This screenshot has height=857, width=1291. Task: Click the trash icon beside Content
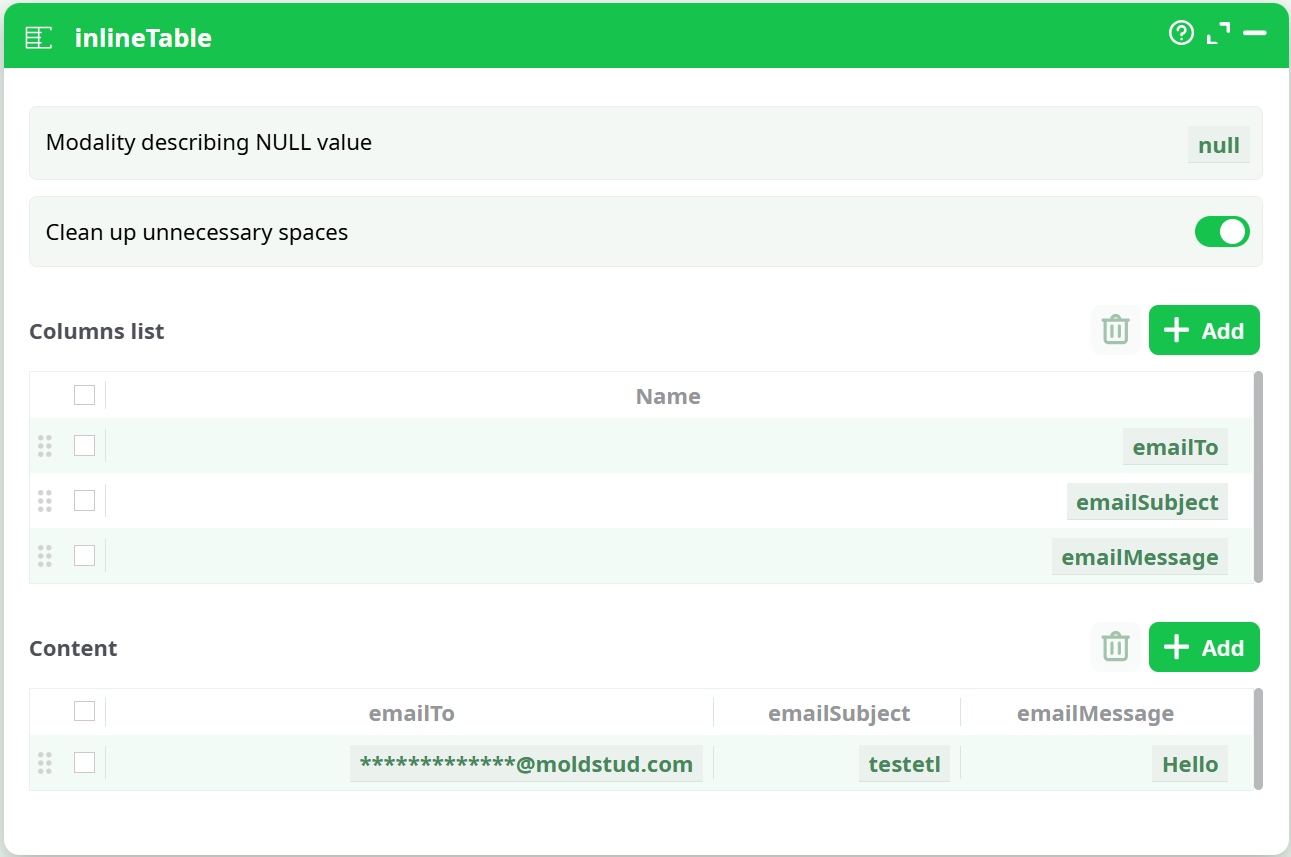[x=1116, y=647]
